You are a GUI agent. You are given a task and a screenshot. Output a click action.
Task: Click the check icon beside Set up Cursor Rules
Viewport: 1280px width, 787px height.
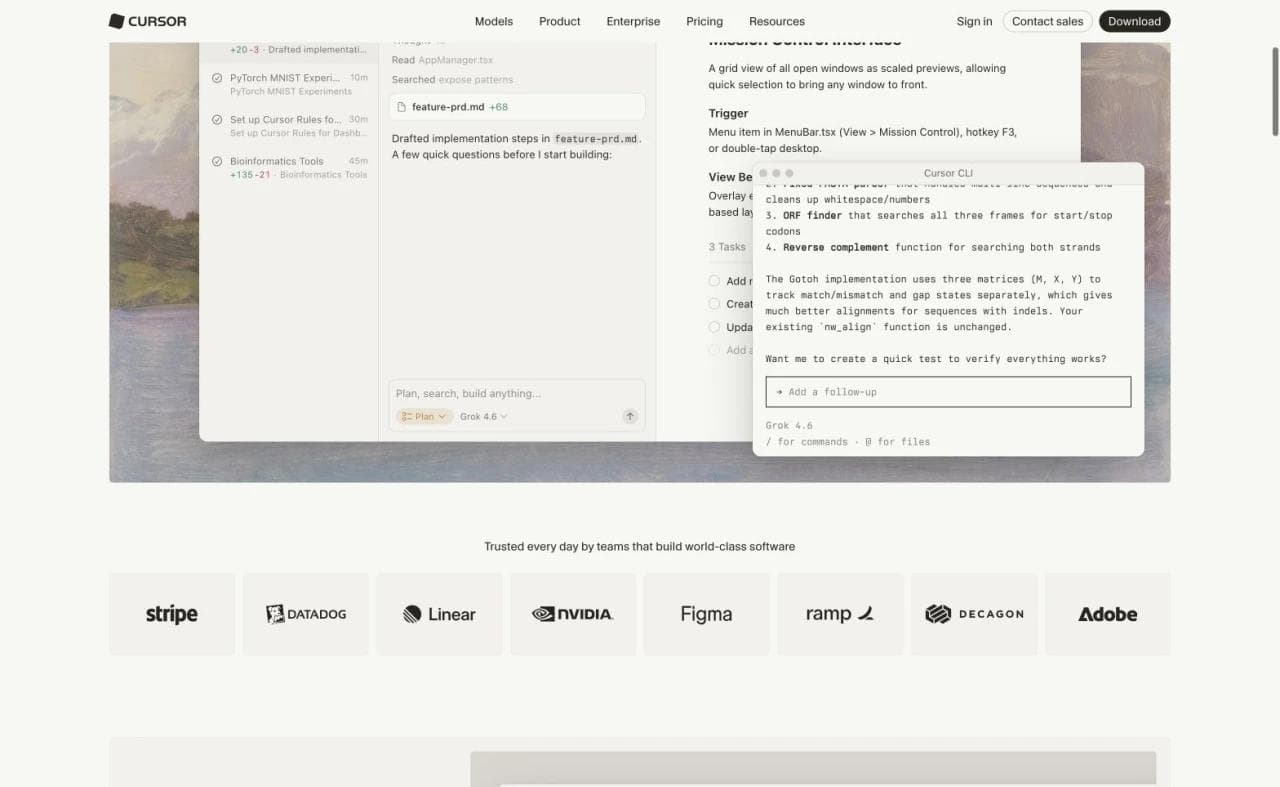tap(217, 120)
